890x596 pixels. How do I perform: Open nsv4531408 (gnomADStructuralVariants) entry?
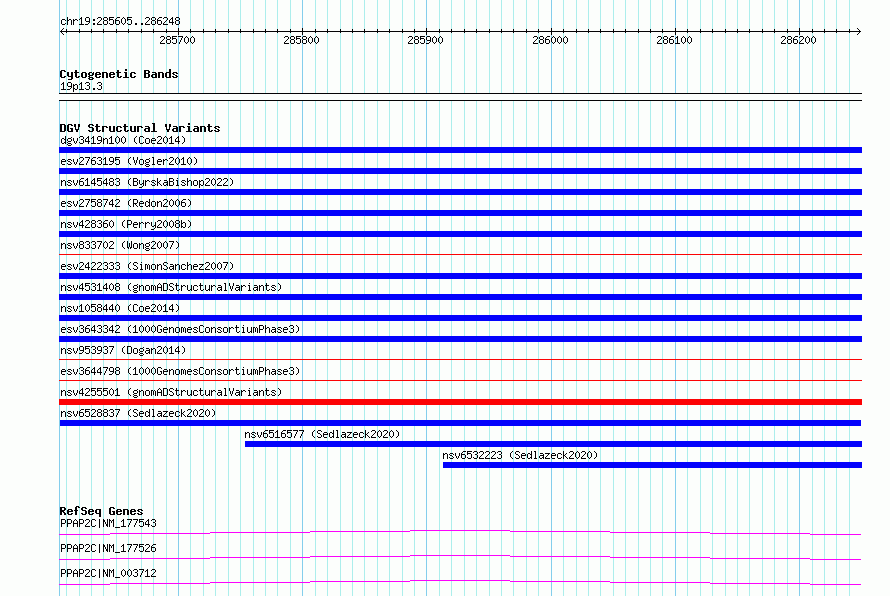coord(171,287)
